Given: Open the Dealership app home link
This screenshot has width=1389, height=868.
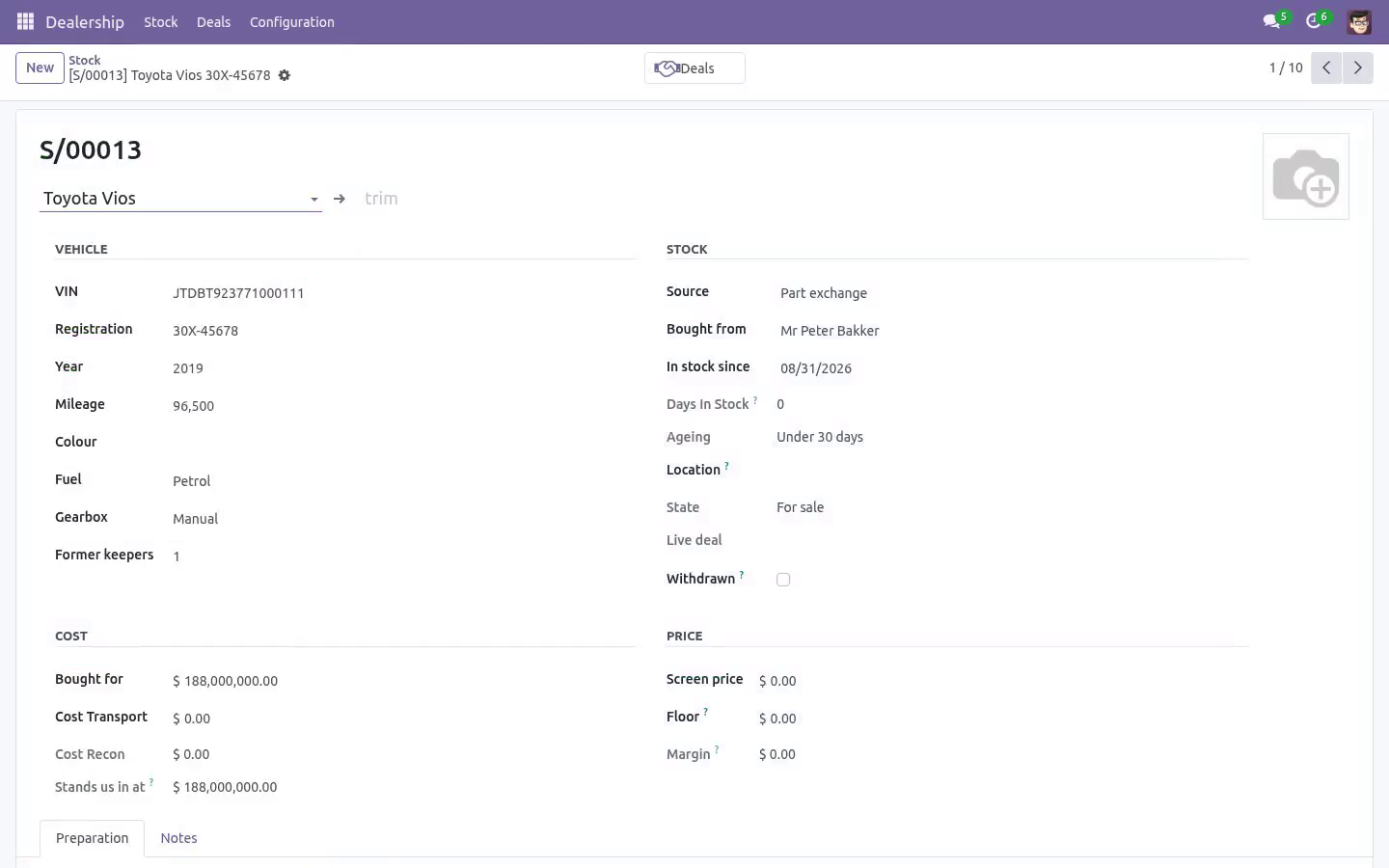Looking at the screenshot, I should (x=85, y=21).
